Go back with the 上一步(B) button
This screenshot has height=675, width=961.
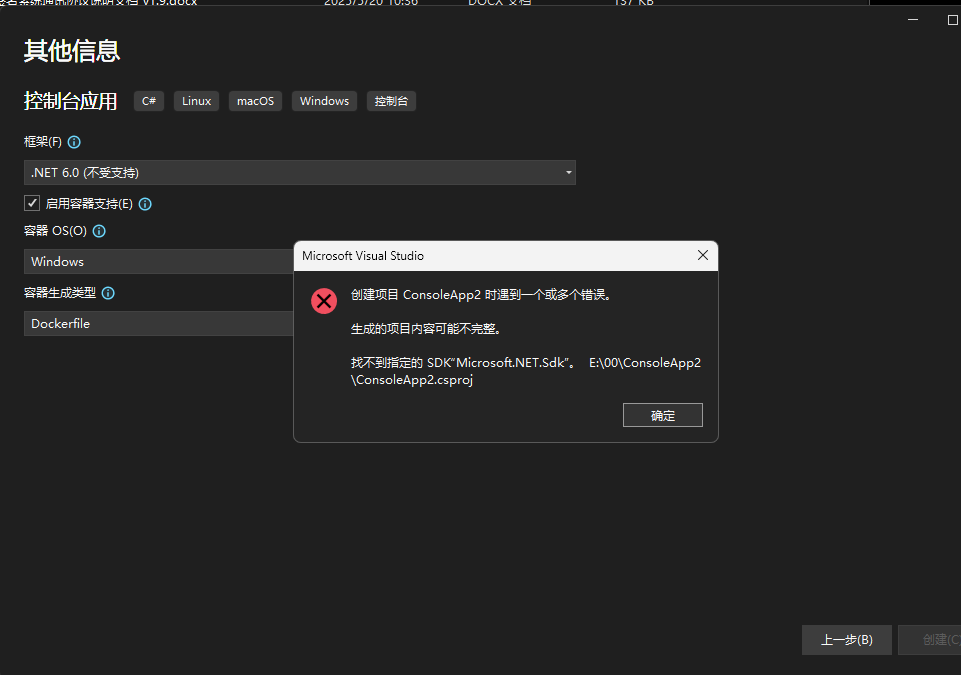846,640
